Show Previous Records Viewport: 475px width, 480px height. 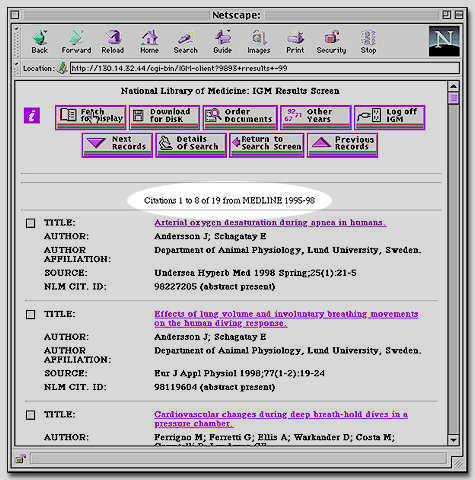(342, 145)
